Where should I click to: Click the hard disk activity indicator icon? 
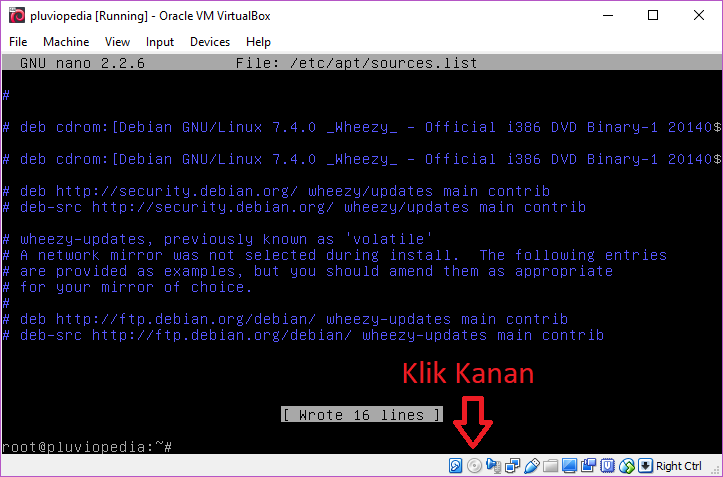click(455, 465)
